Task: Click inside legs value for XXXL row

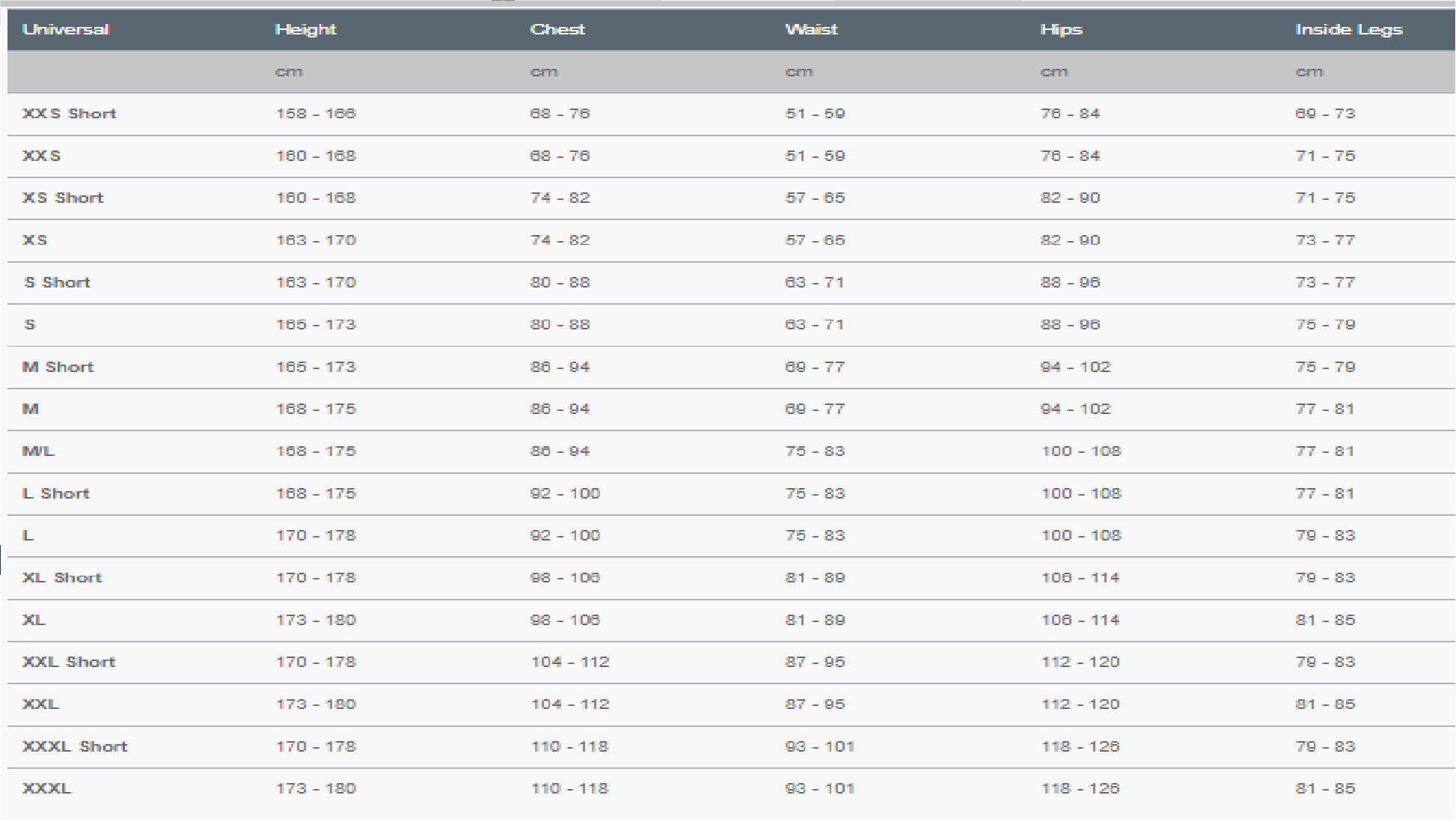Action: coord(1325,789)
